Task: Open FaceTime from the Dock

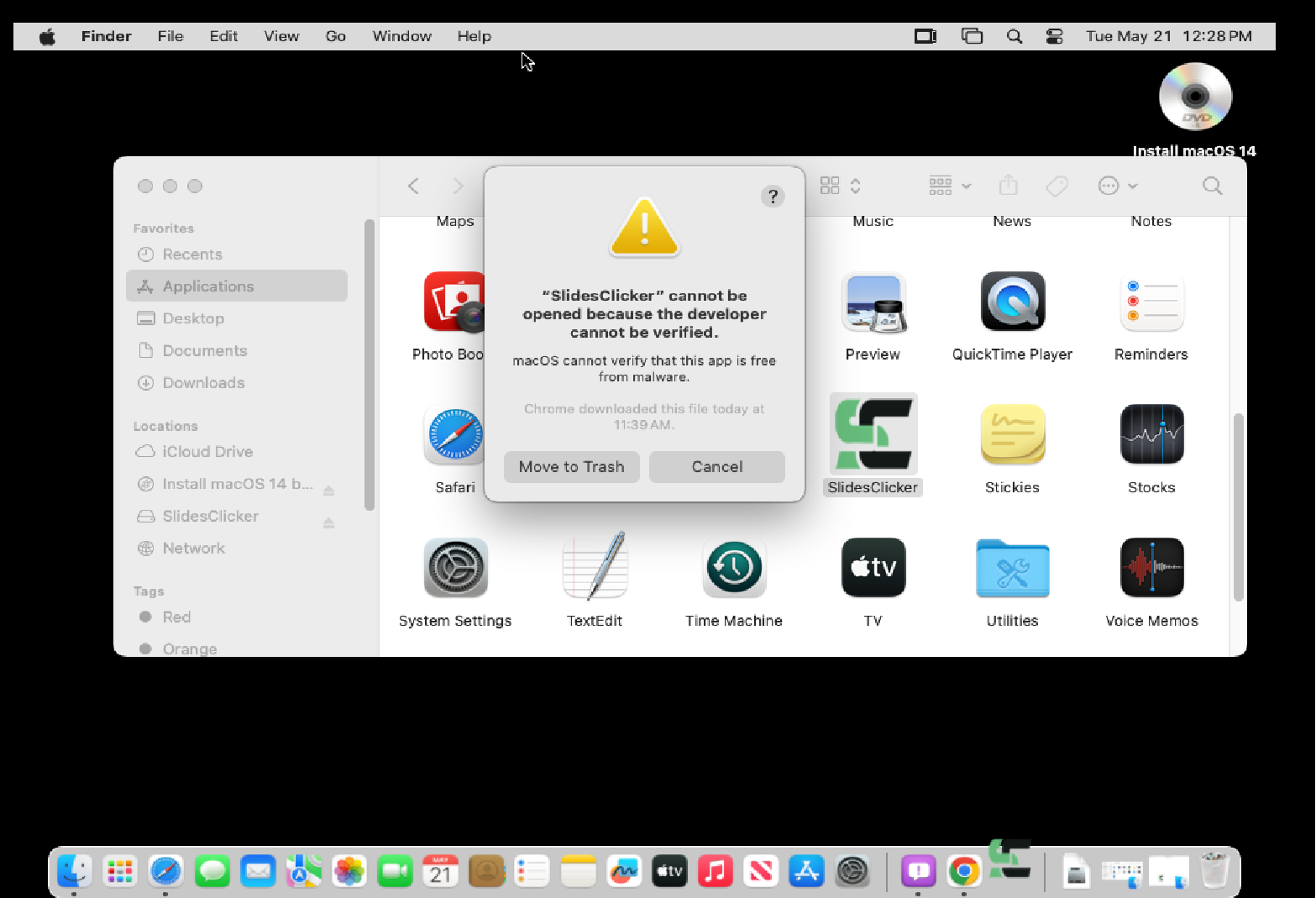Action: pos(395,872)
